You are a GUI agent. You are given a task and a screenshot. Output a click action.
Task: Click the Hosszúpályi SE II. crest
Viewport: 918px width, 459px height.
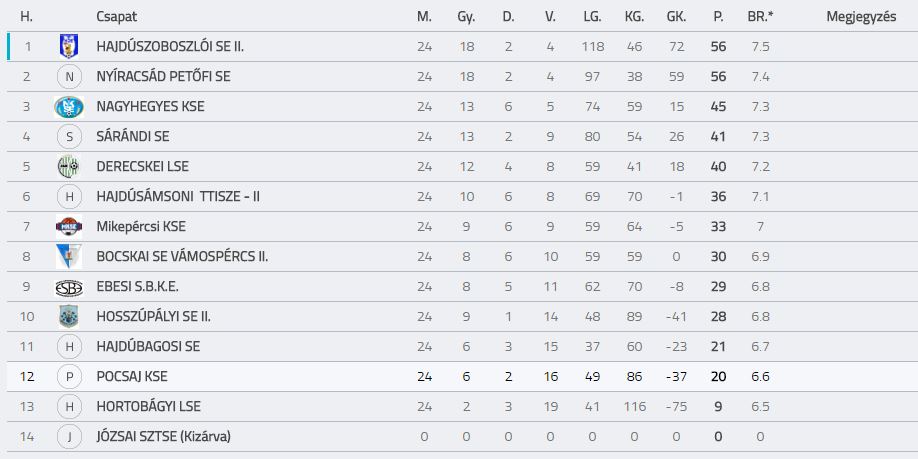tap(69, 317)
